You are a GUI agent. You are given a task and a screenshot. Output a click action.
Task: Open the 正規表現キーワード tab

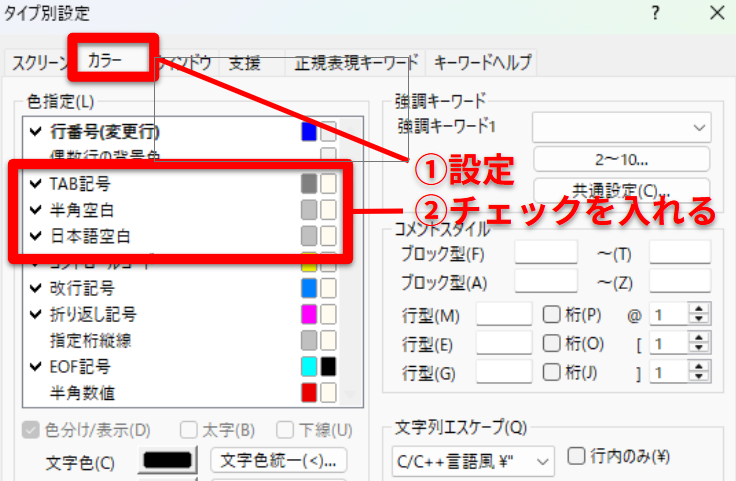coord(356,62)
